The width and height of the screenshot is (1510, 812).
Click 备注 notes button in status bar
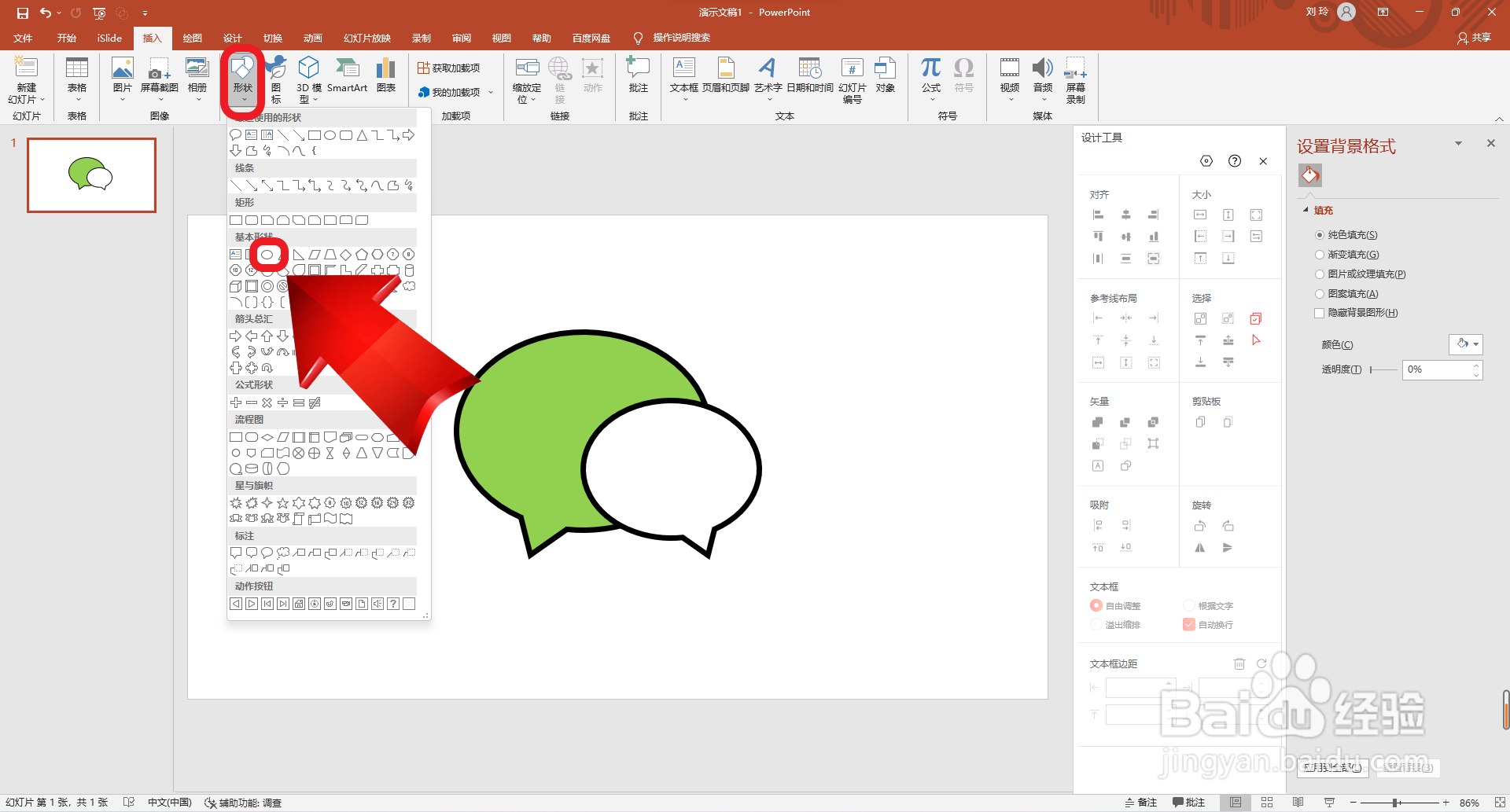[1141, 803]
